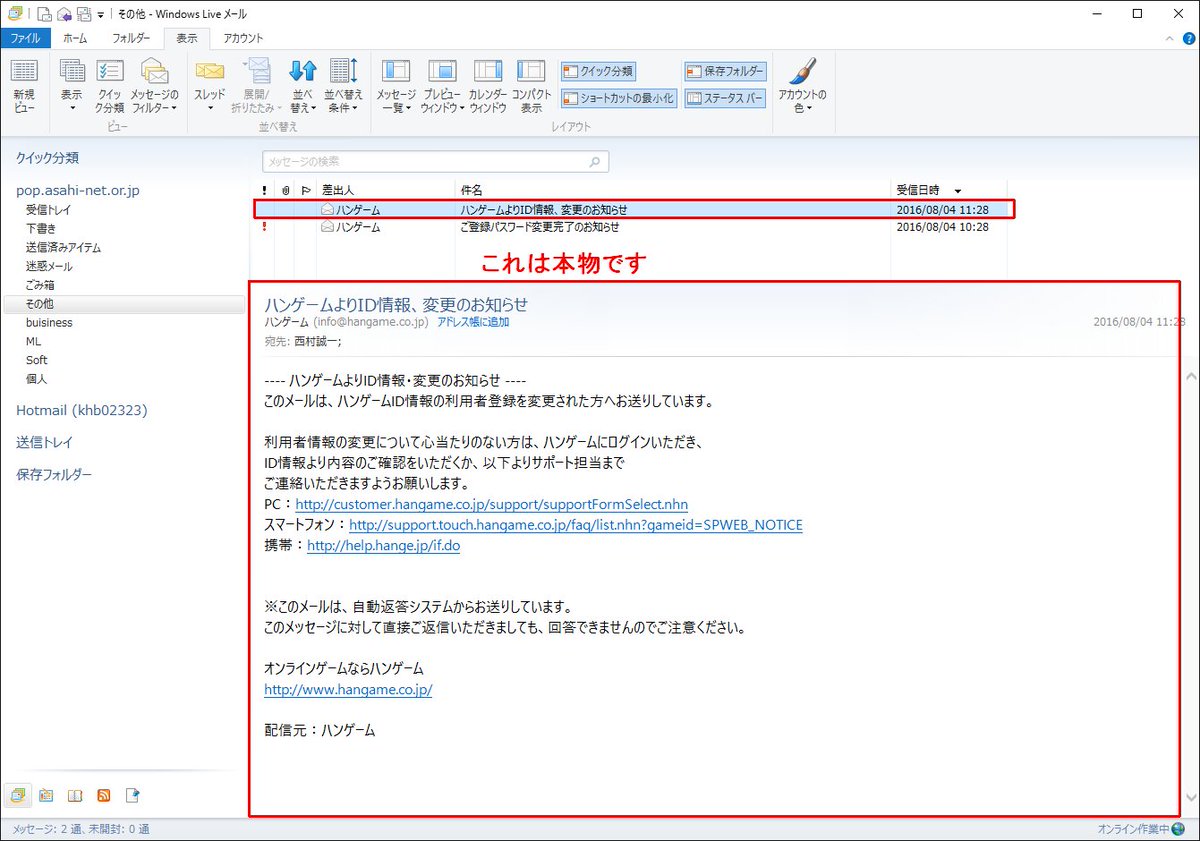Open the プレビューウィンドウ dropdown
This screenshot has height=841, width=1200.
[x=442, y=86]
